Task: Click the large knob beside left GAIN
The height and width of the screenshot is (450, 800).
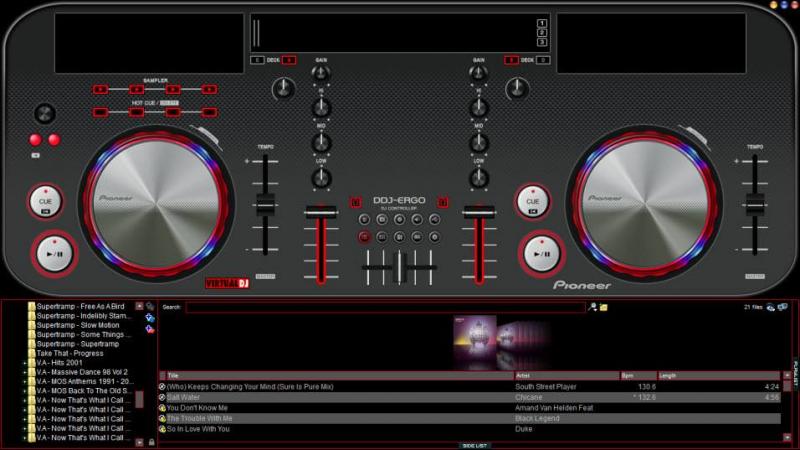Action: (284, 89)
